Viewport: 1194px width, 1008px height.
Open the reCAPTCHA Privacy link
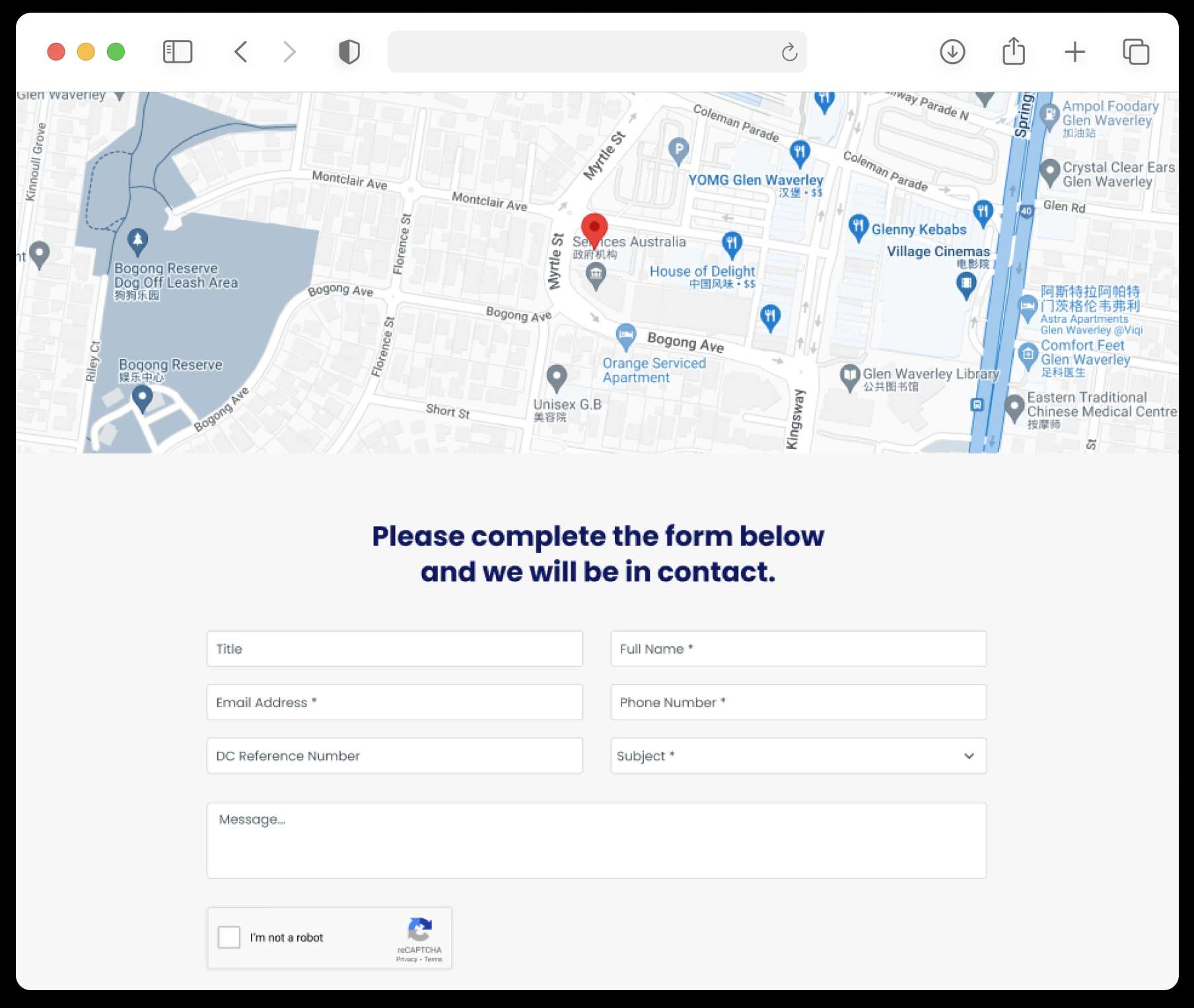pos(406,959)
